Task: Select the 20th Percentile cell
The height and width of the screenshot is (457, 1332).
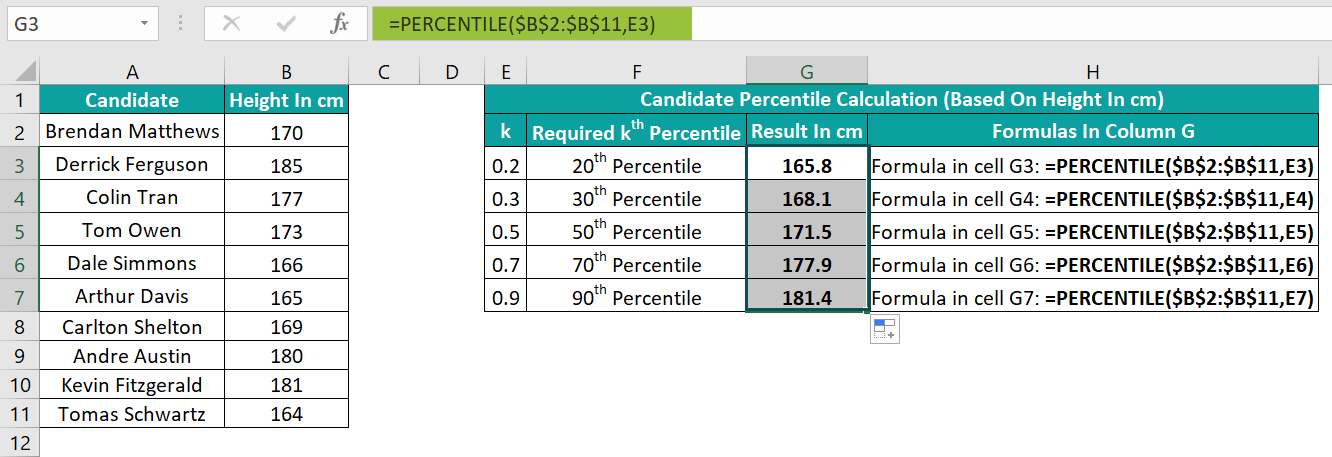Action: coord(637,165)
